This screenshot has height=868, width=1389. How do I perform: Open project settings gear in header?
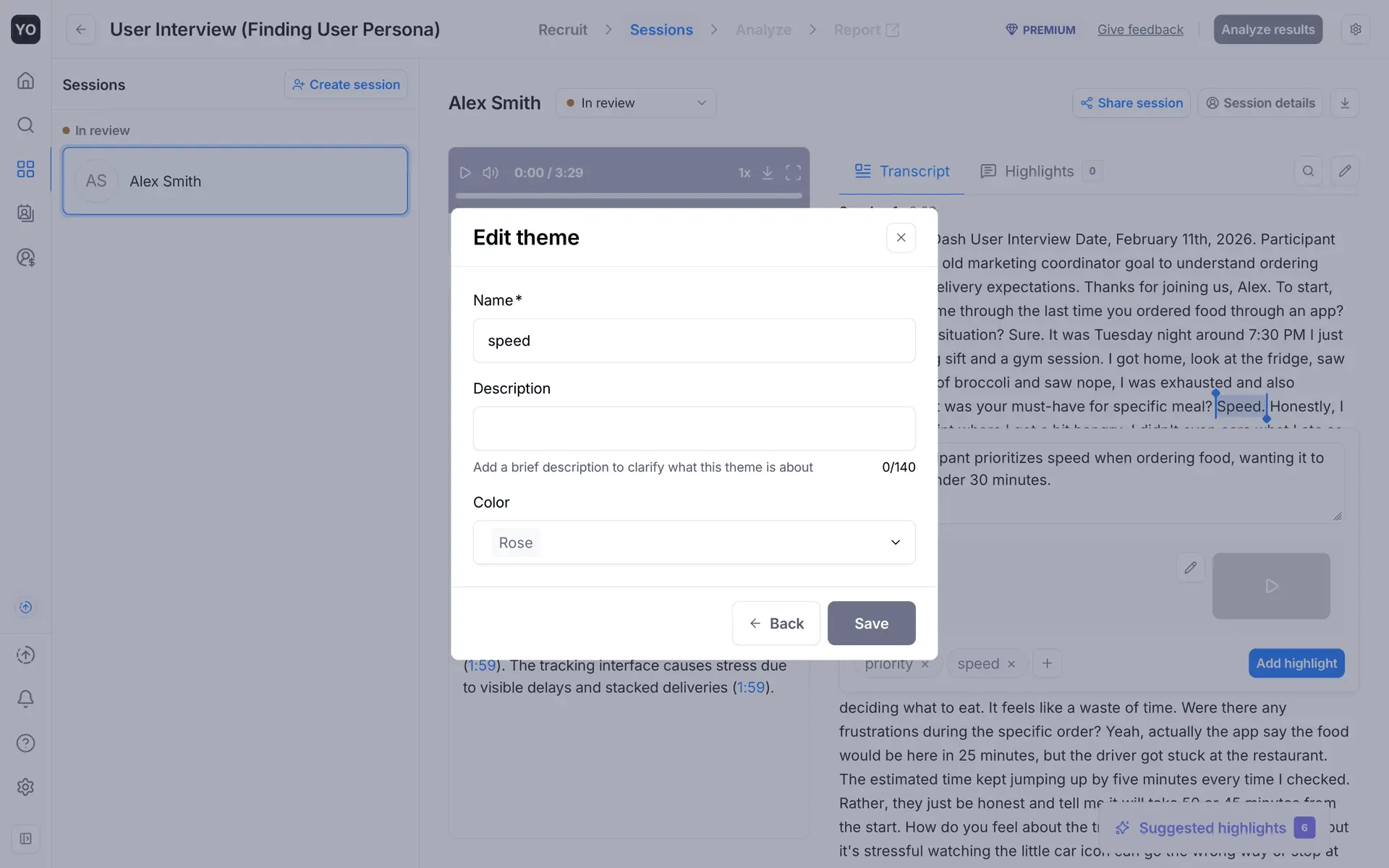tap(1356, 30)
